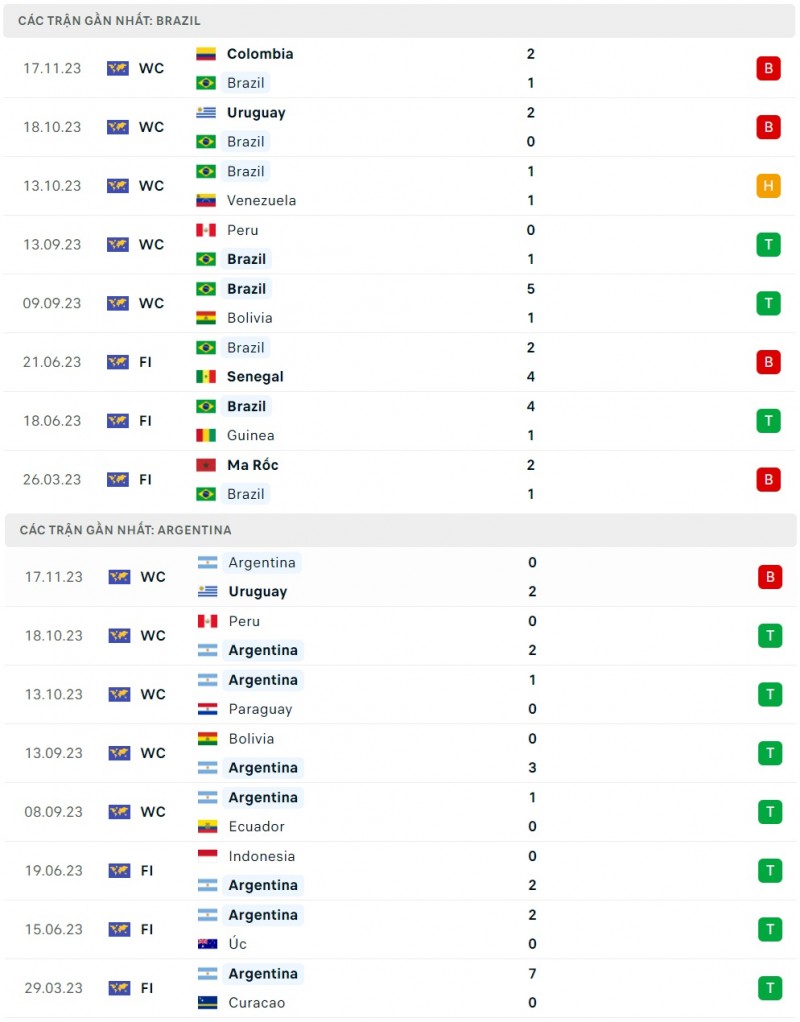Click the 21.06.23 match date
The image size is (800, 1022).
(52, 362)
